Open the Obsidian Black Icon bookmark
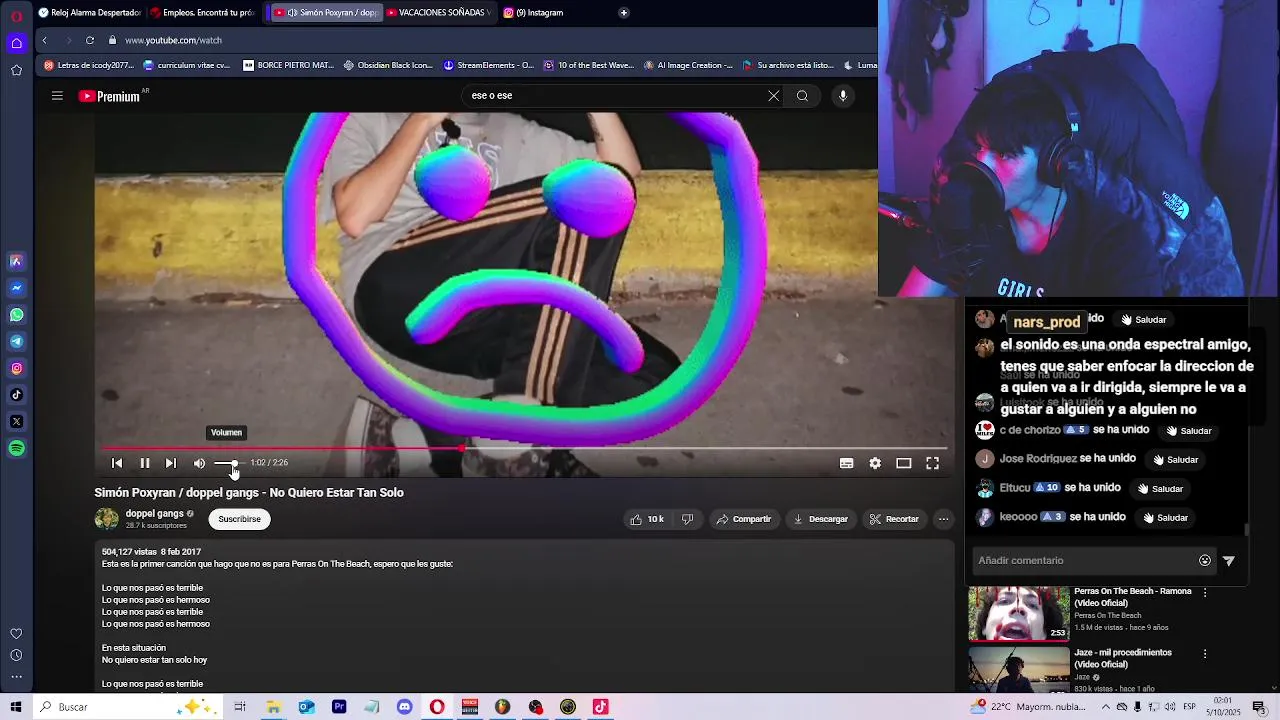Image resolution: width=1280 pixels, height=720 pixels. 388,65
